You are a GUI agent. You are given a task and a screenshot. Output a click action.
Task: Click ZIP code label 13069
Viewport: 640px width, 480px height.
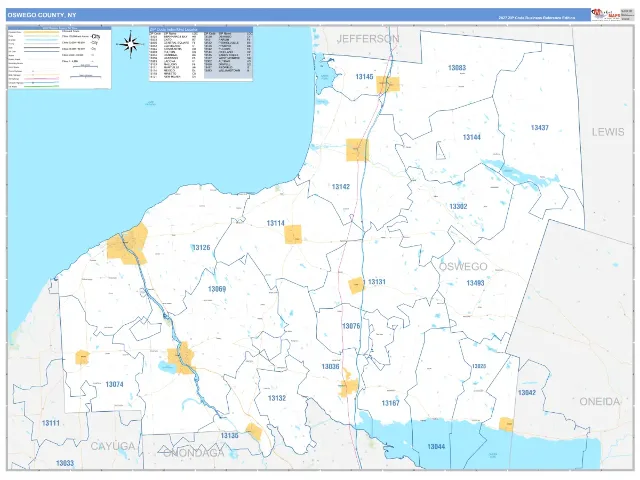click(217, 289)
